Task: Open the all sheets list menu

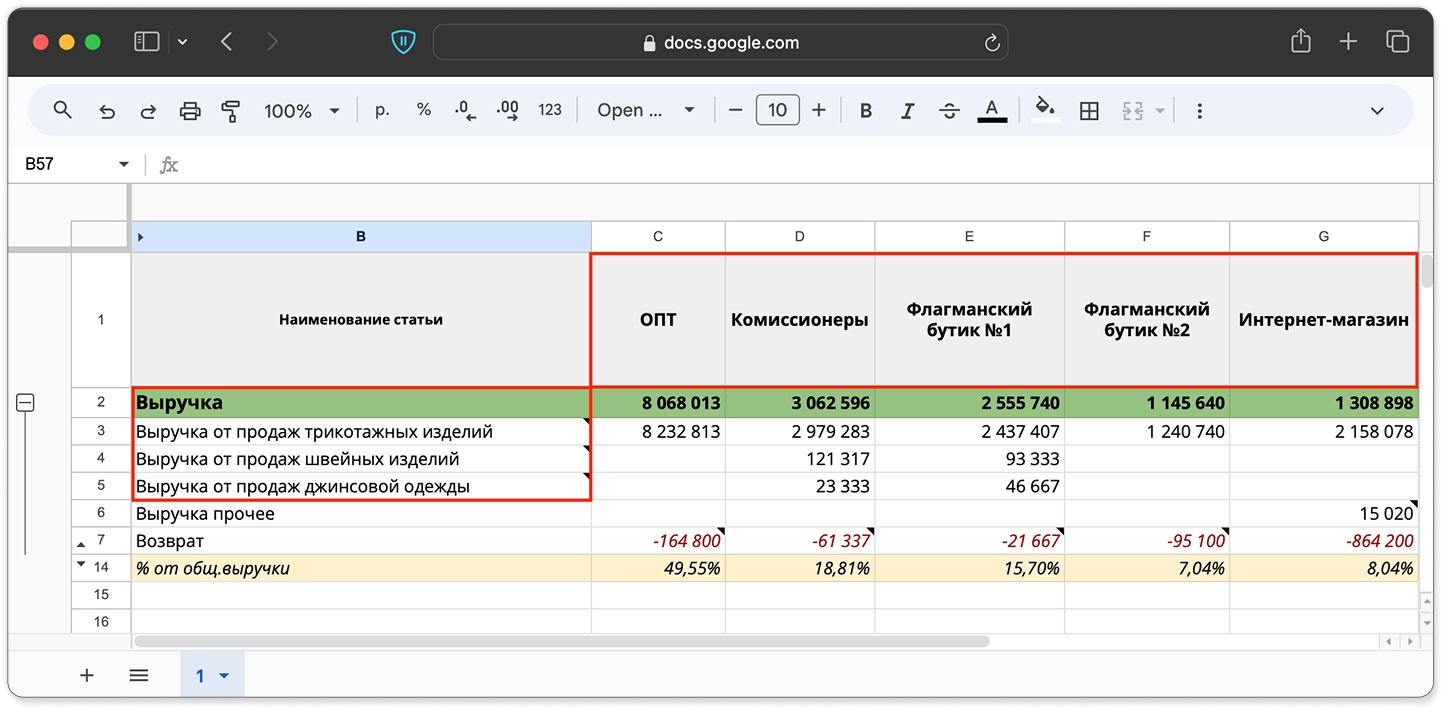Action: pyautogui.click(x=139, y=676)
